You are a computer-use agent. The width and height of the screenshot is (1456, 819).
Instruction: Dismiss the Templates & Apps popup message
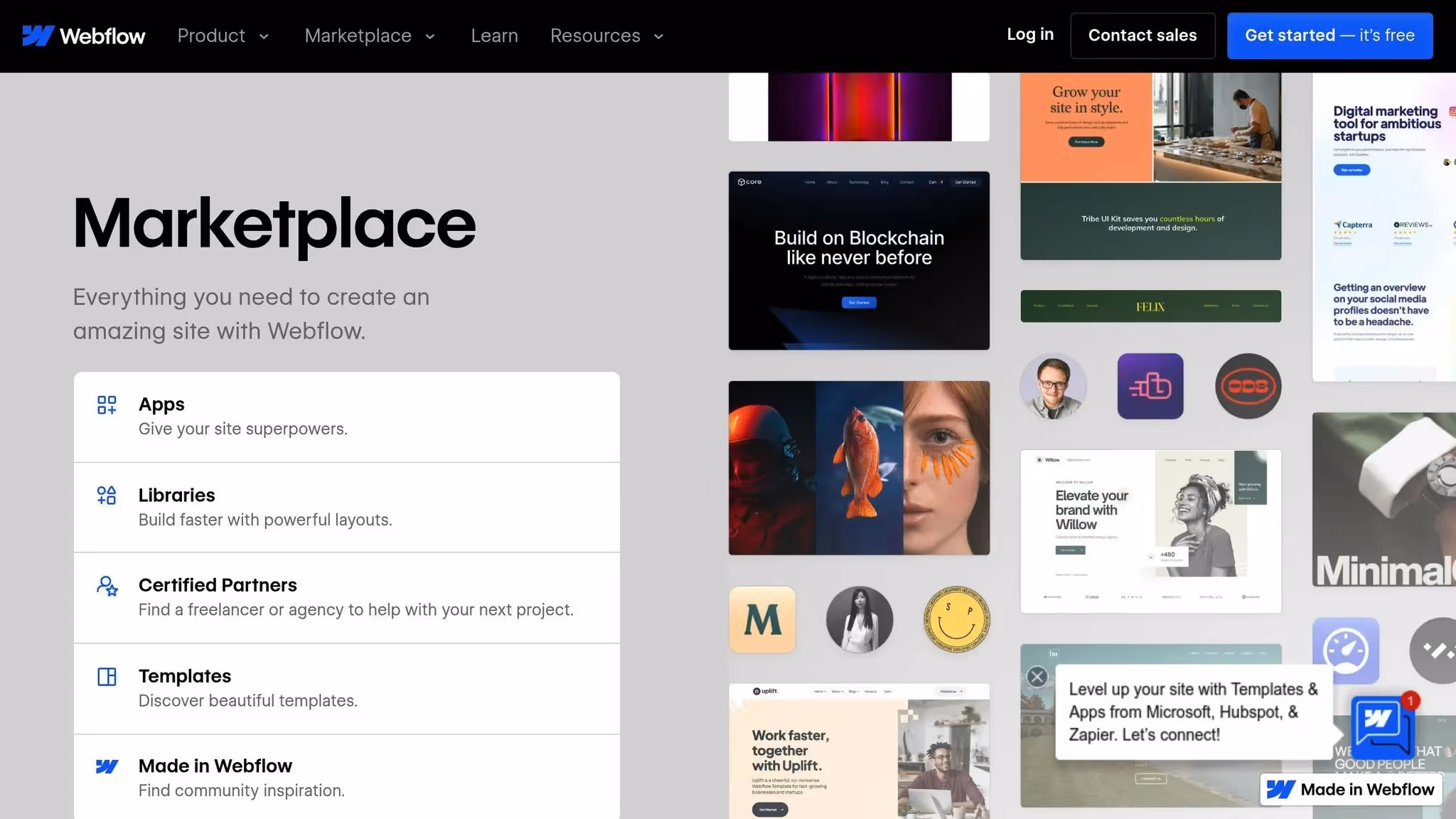click(x=1037, y=676)
